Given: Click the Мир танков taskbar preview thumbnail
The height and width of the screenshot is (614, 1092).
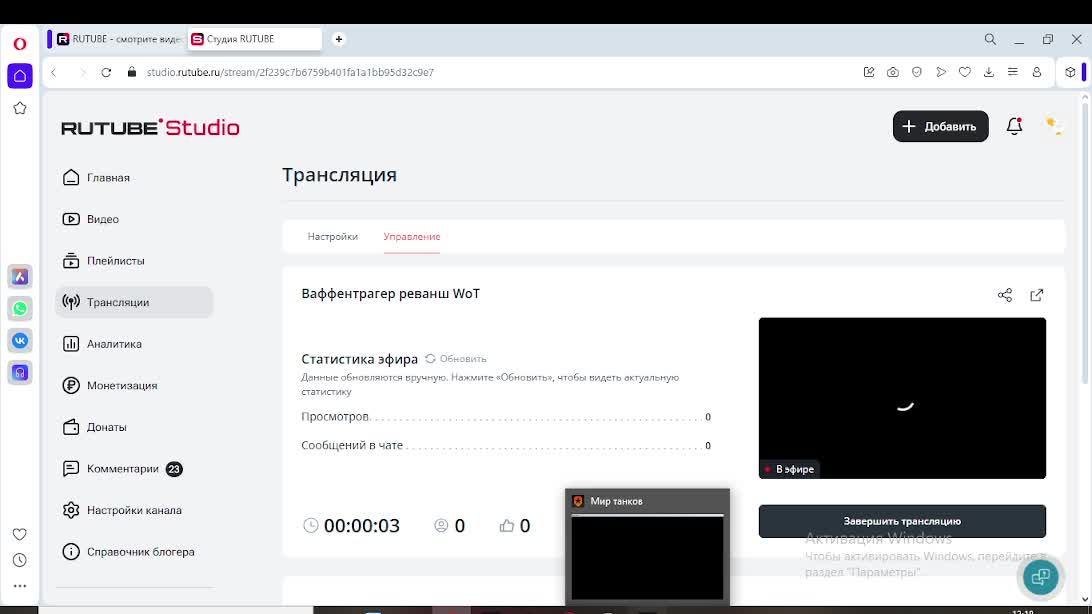Looking at the screenshot, I should [x=647, y=546].
